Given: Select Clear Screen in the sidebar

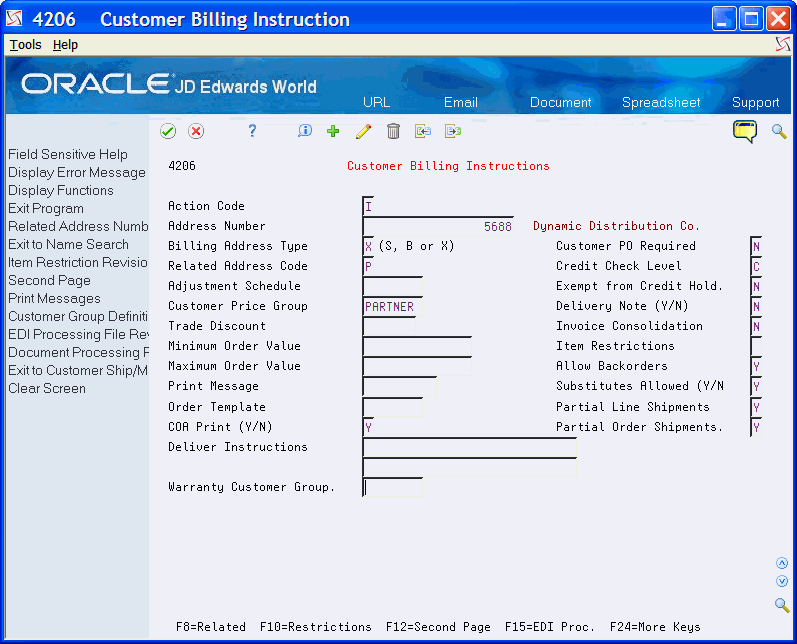Looking at the screenshot, I should click(47, 388).
